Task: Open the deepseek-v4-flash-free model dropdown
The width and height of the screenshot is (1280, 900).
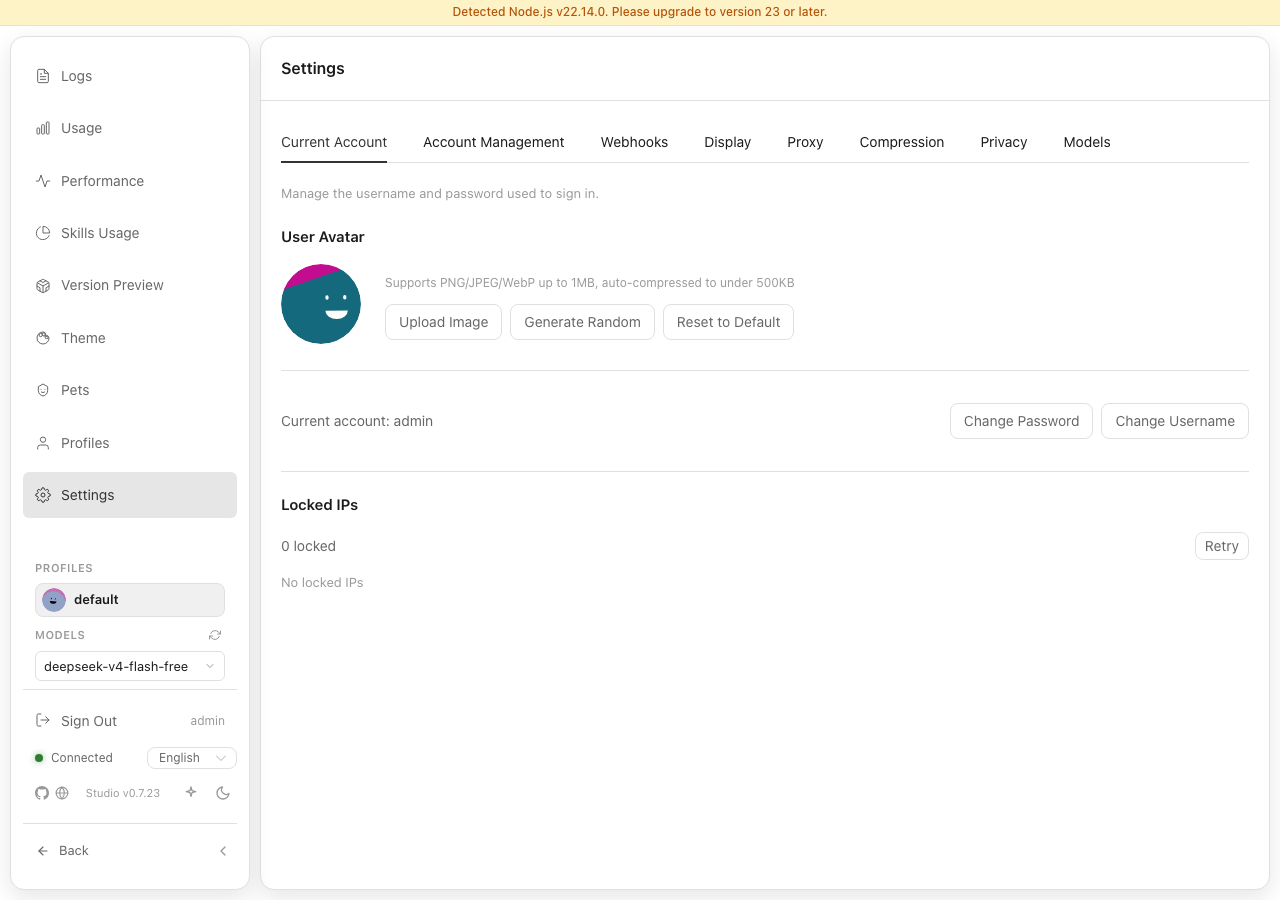Action: pyautogui.click(x=130, y=666)
